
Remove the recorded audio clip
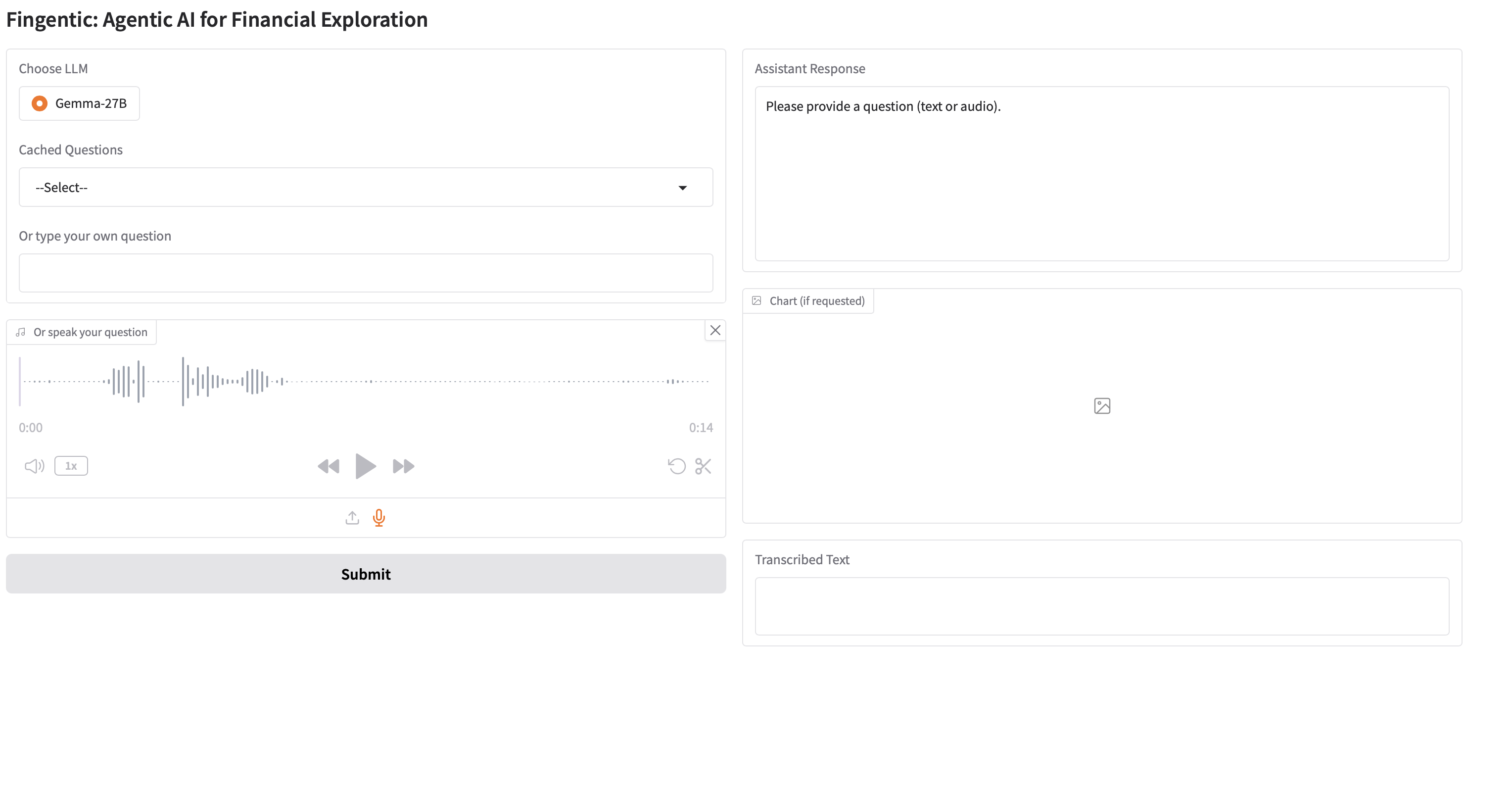click(715, 330)
